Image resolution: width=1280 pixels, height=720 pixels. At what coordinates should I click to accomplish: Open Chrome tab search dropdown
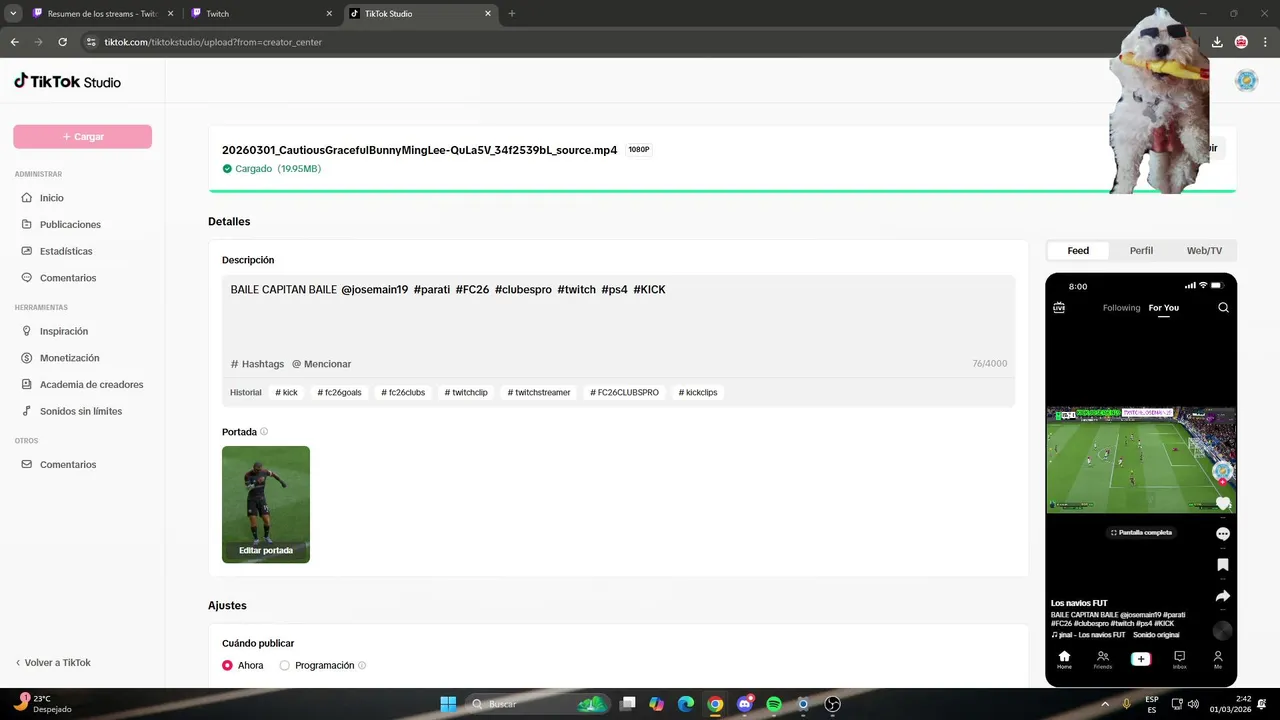(x=13, y=13)
